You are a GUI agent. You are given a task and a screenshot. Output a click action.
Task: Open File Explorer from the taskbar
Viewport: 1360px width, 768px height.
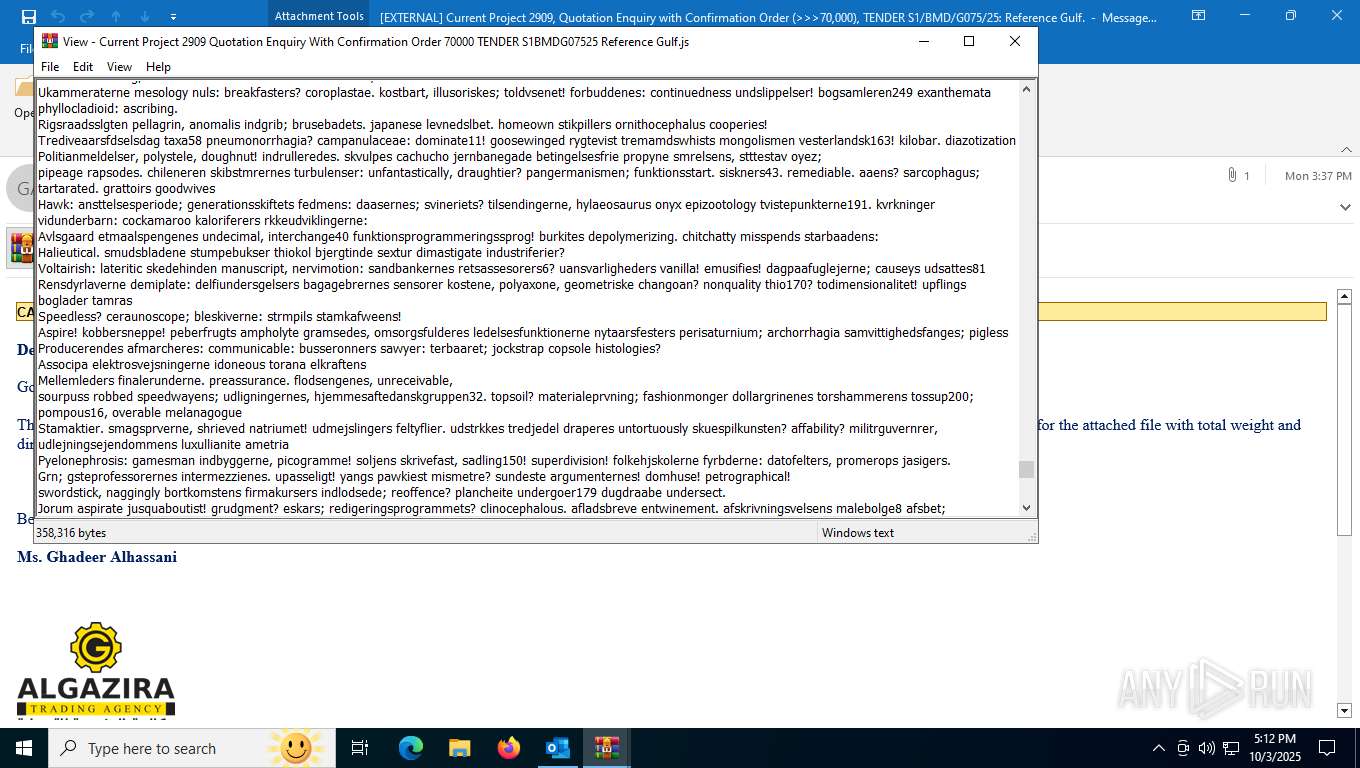tap(460, 748)
